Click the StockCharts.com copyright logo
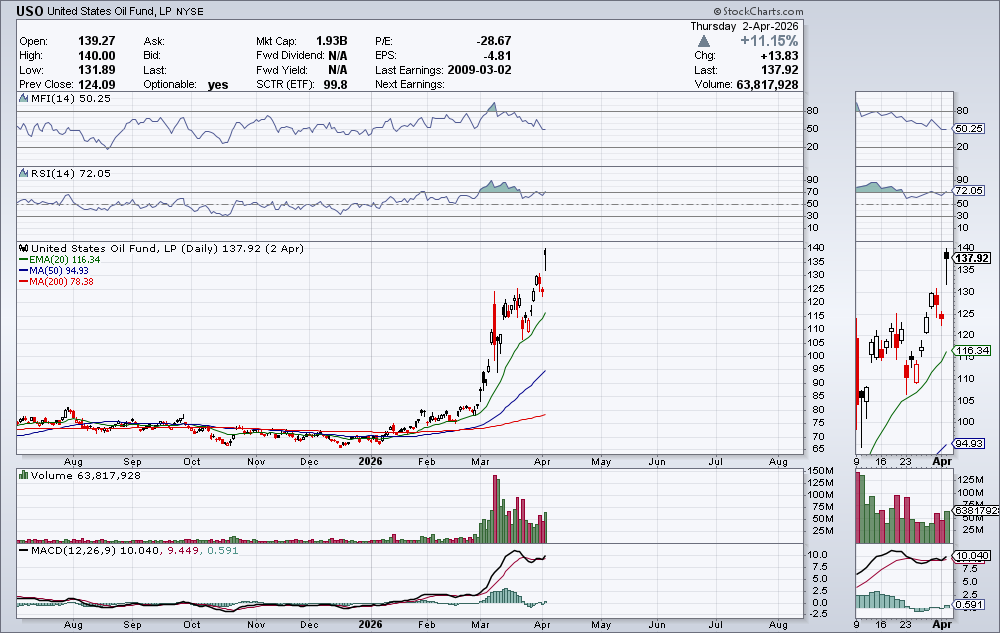The image size is (1000, 633). pyautogui.click(x=758, y=11)
